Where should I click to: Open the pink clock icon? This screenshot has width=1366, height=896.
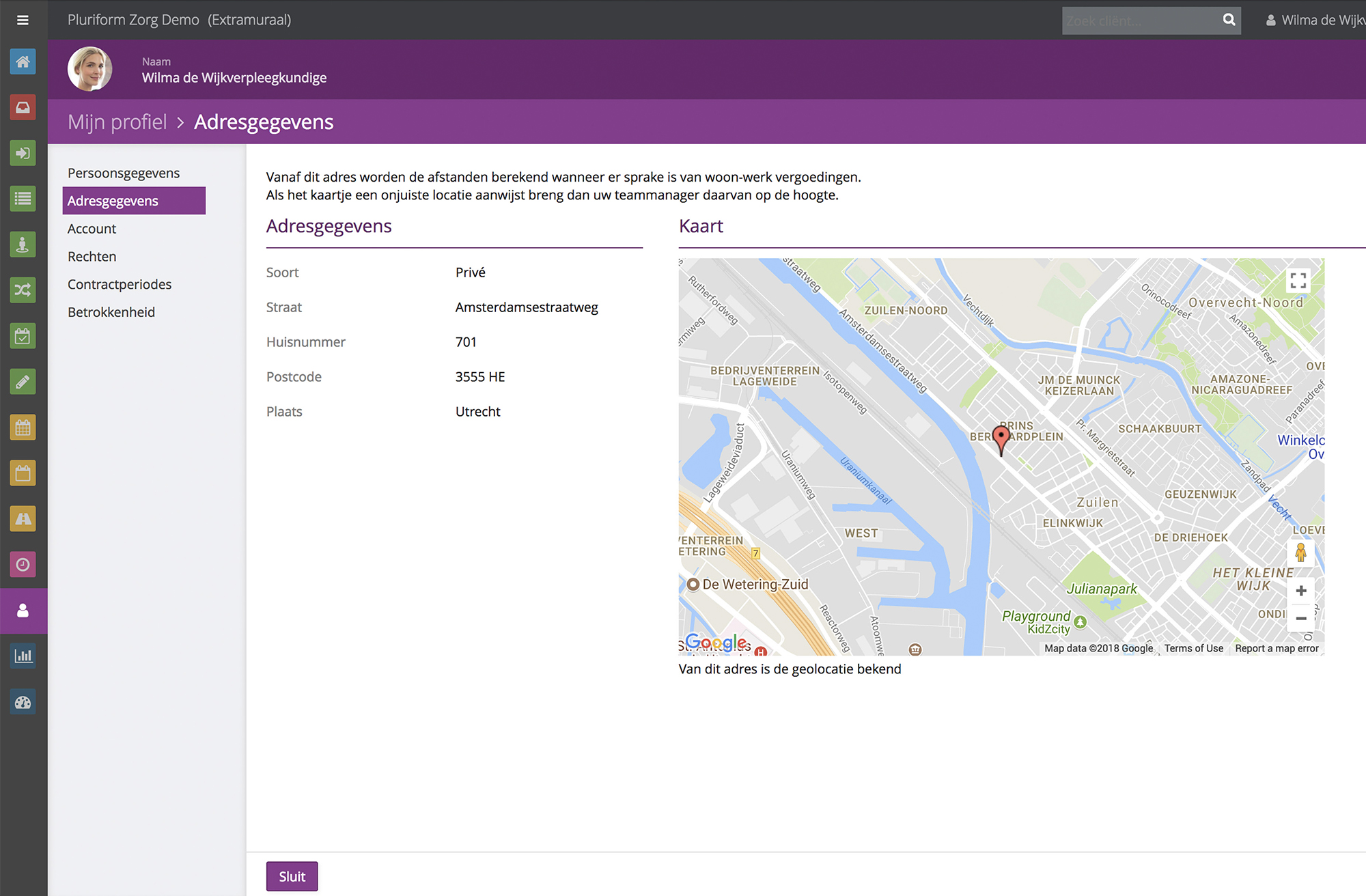pos(23,565)
